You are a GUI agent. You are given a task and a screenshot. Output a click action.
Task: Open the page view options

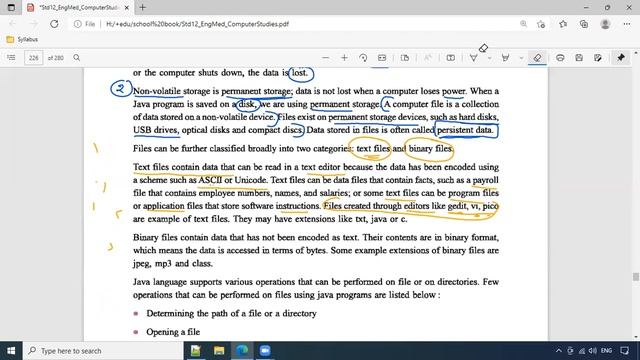point(405,58)
